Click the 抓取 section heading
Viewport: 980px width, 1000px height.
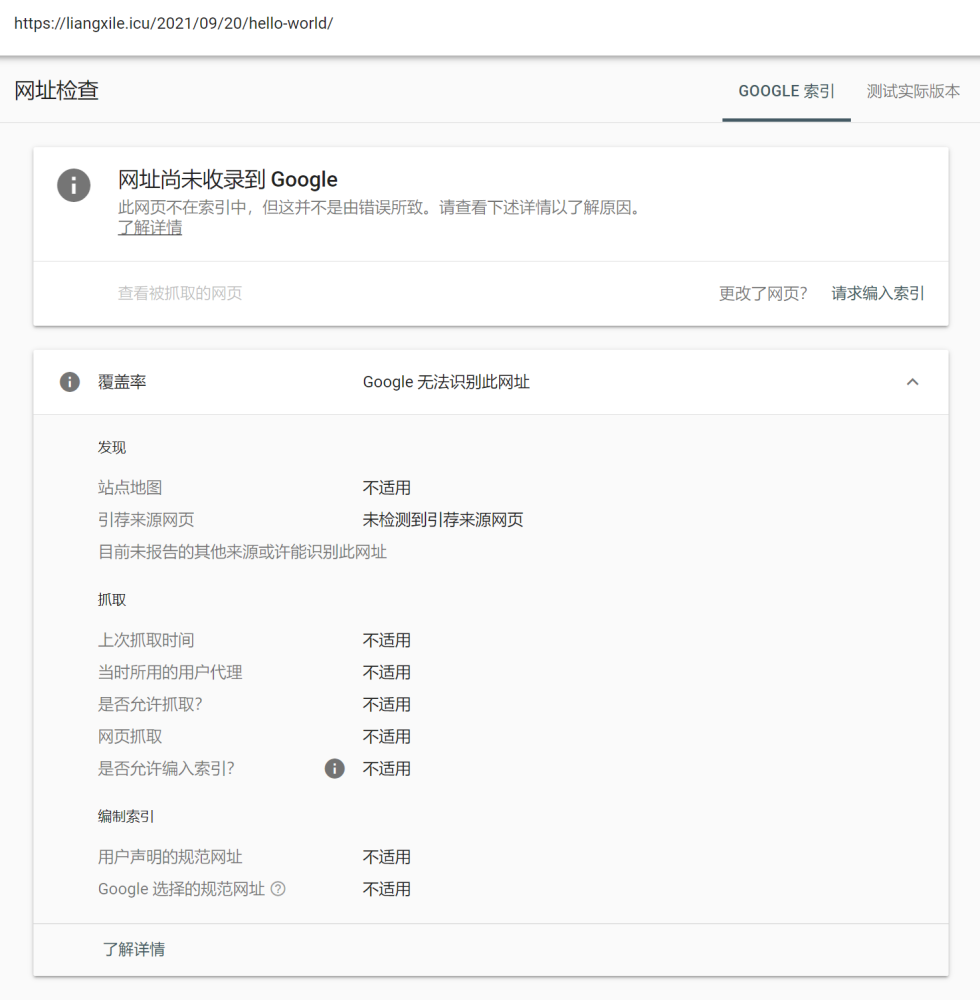coord(112,600)
